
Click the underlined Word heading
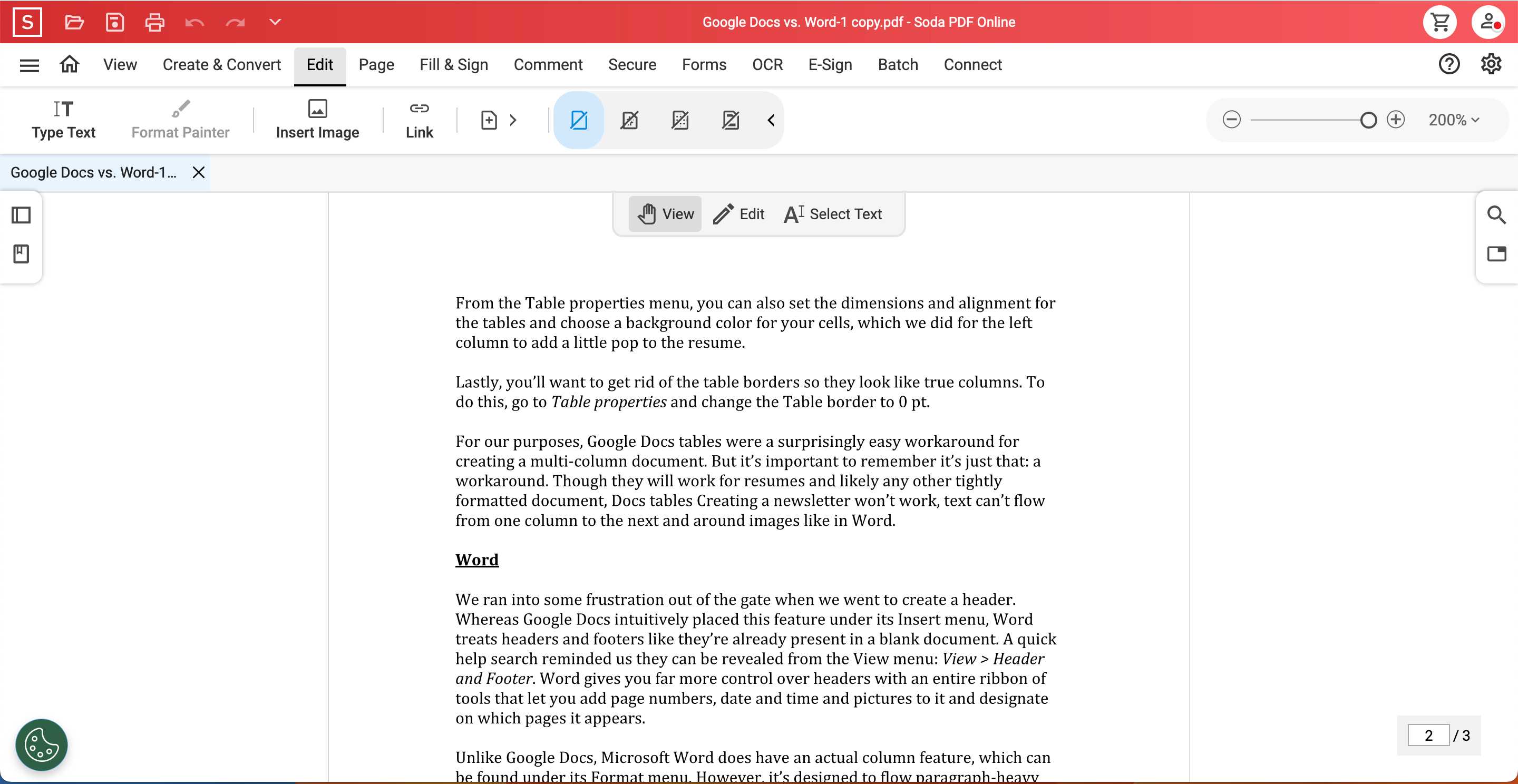476,560
